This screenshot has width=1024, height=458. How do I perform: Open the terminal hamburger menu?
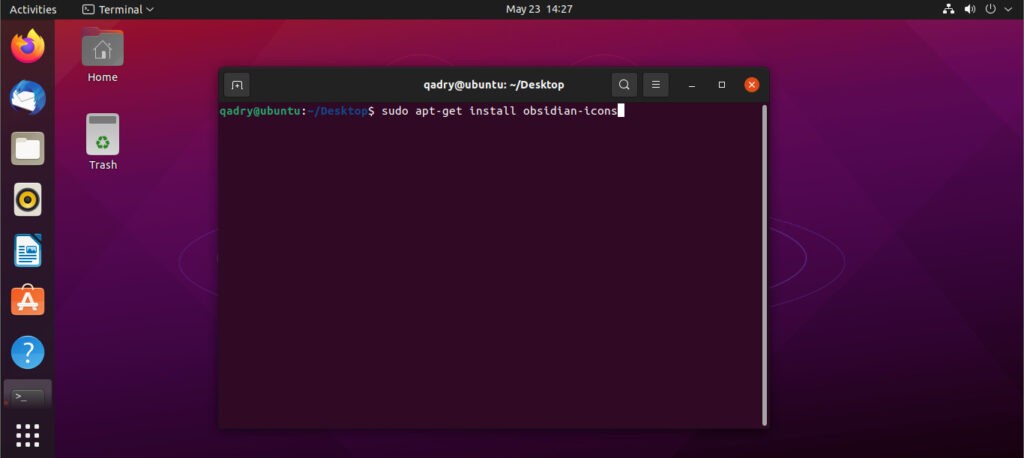click(x=656, y=85)
